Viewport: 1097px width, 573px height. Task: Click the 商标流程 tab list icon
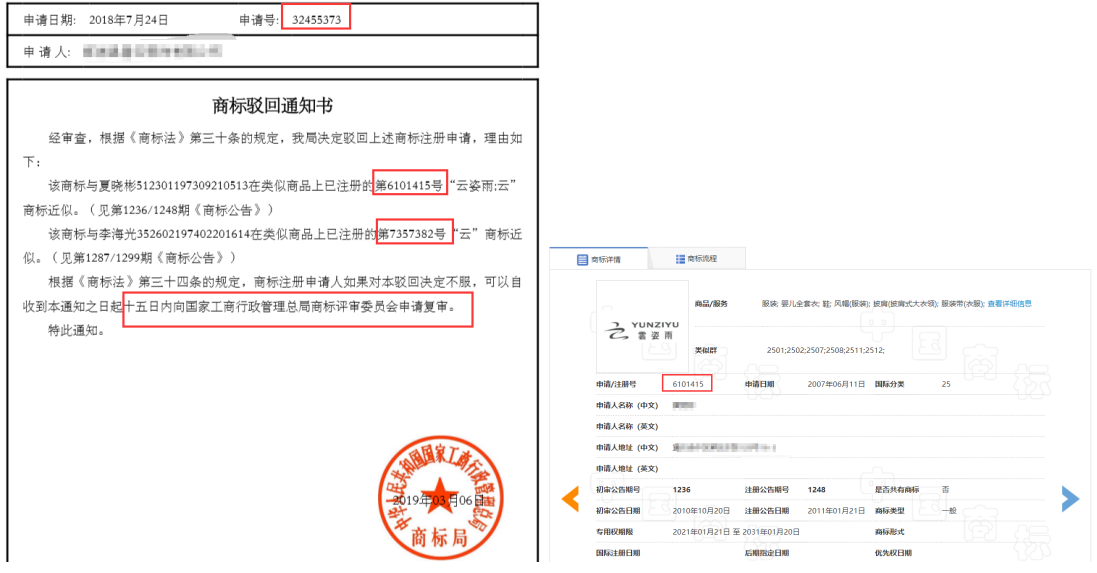(x=680, y=260)
